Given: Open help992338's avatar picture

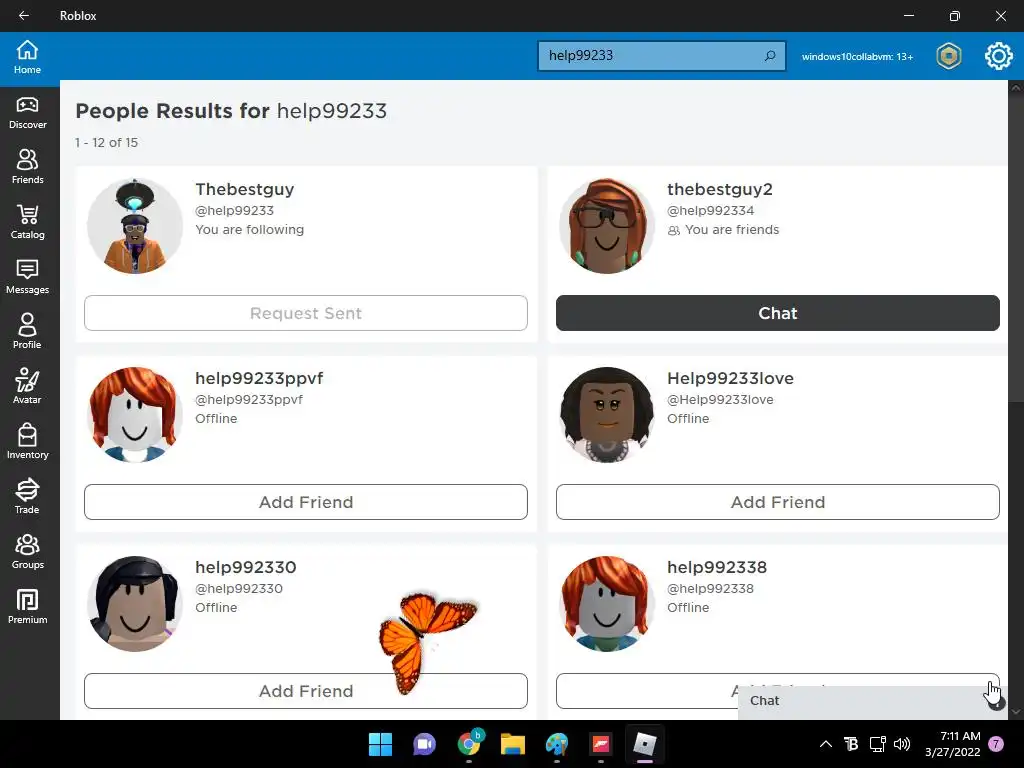Looking at the screenshot, I should click(607, 604).
